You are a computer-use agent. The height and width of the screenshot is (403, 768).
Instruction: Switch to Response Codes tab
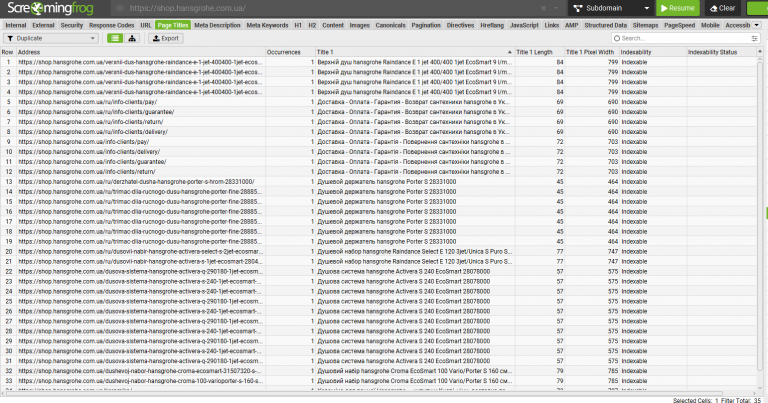pos(112,25)
